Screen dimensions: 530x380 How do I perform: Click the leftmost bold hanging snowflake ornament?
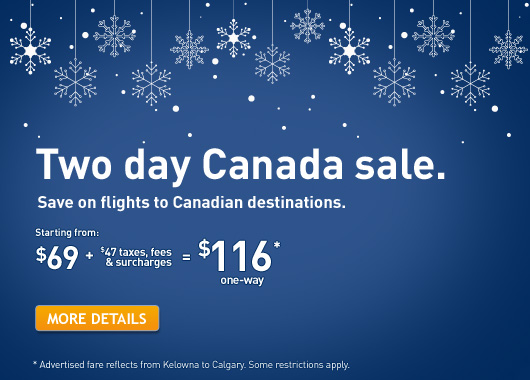(30, 51)
